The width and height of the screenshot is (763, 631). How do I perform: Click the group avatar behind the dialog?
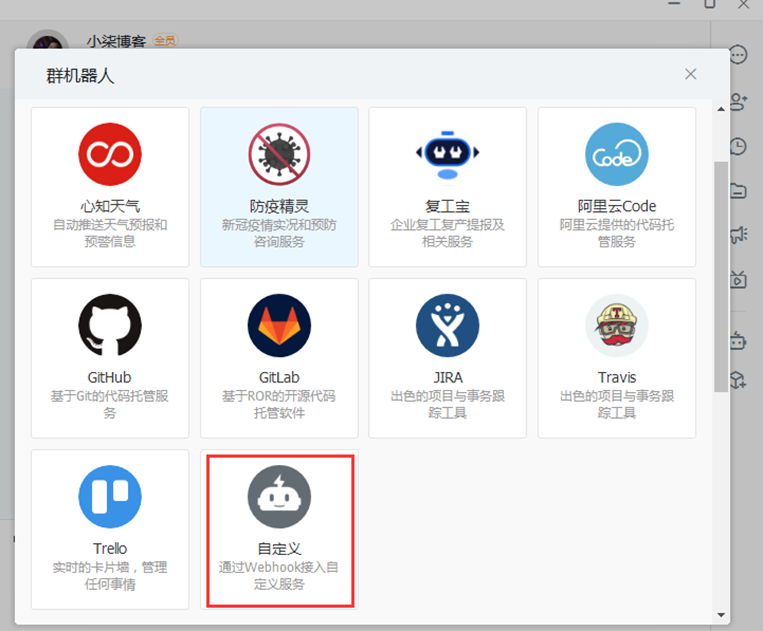click(48, 40)
